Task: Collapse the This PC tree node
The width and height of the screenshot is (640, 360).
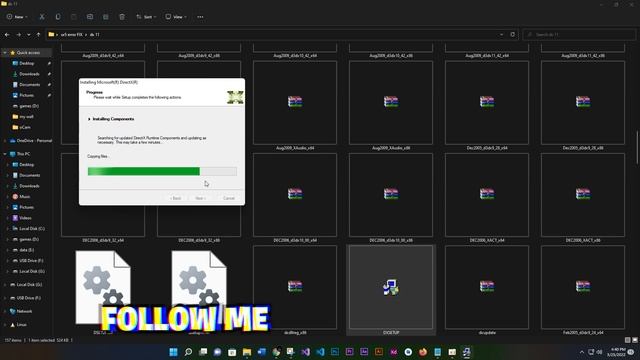Action: 5,154
